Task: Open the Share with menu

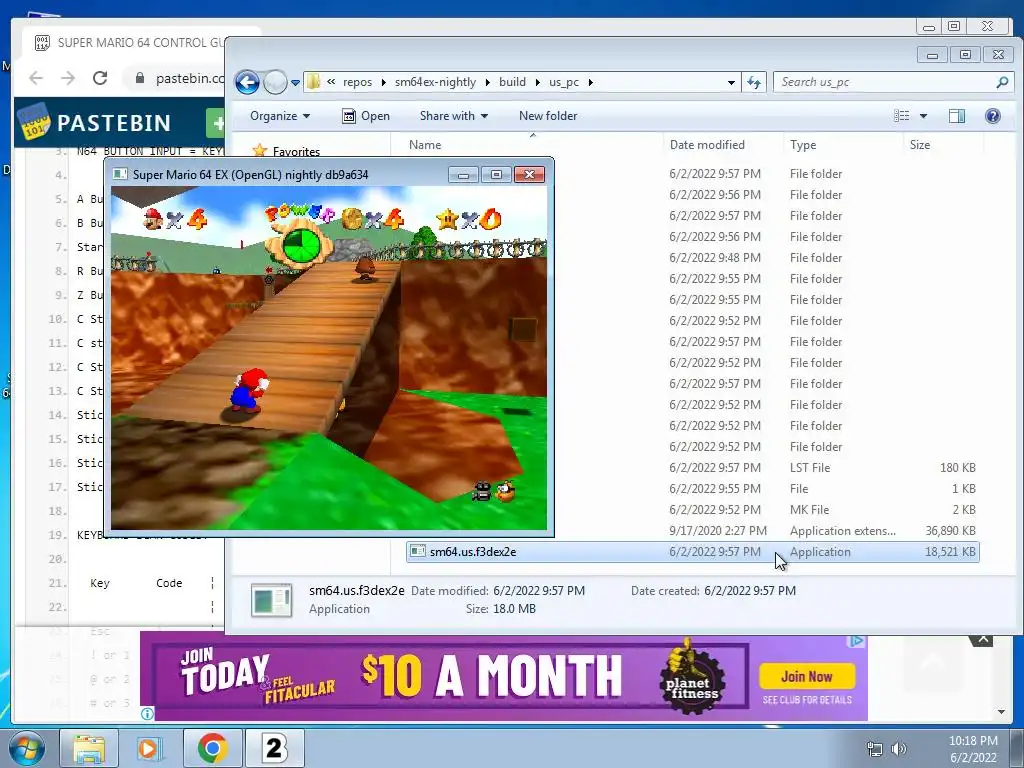Action: click(x=454, y=116)
